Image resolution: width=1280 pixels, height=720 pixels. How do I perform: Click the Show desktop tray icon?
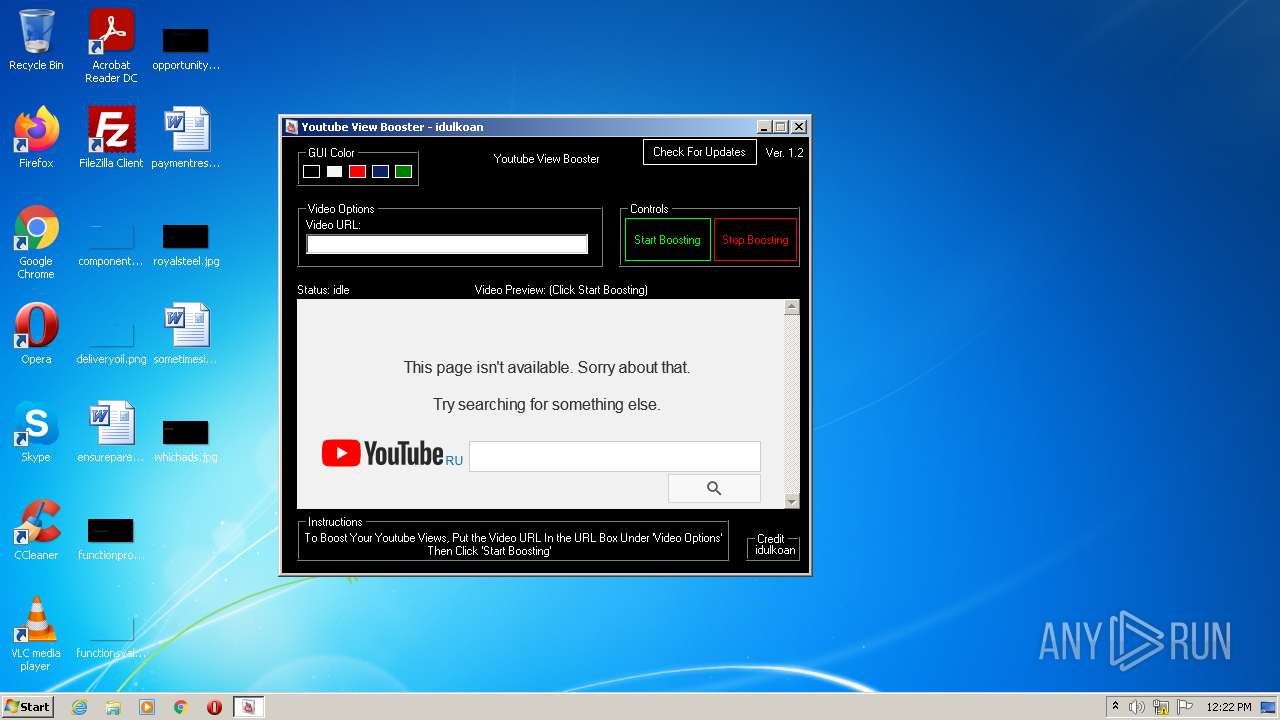[1268, 707]
